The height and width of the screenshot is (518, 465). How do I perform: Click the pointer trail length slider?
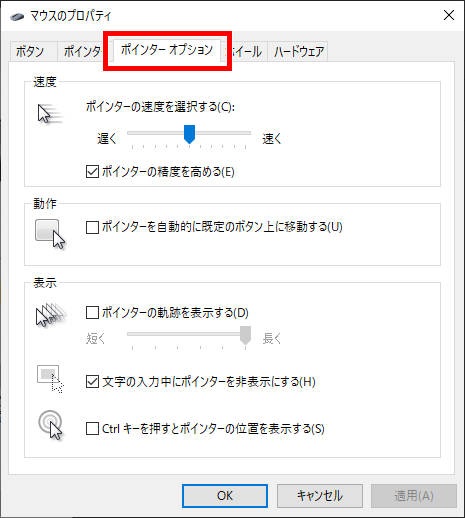(189, 335)
